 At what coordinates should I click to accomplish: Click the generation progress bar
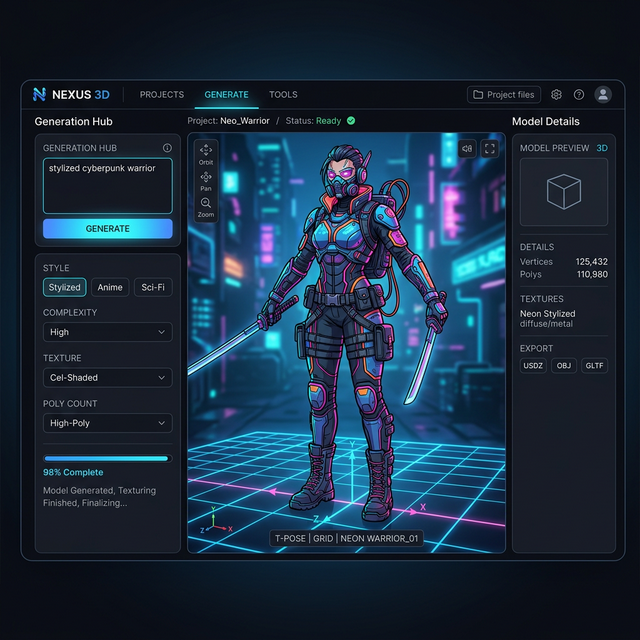tap(108, 458)
